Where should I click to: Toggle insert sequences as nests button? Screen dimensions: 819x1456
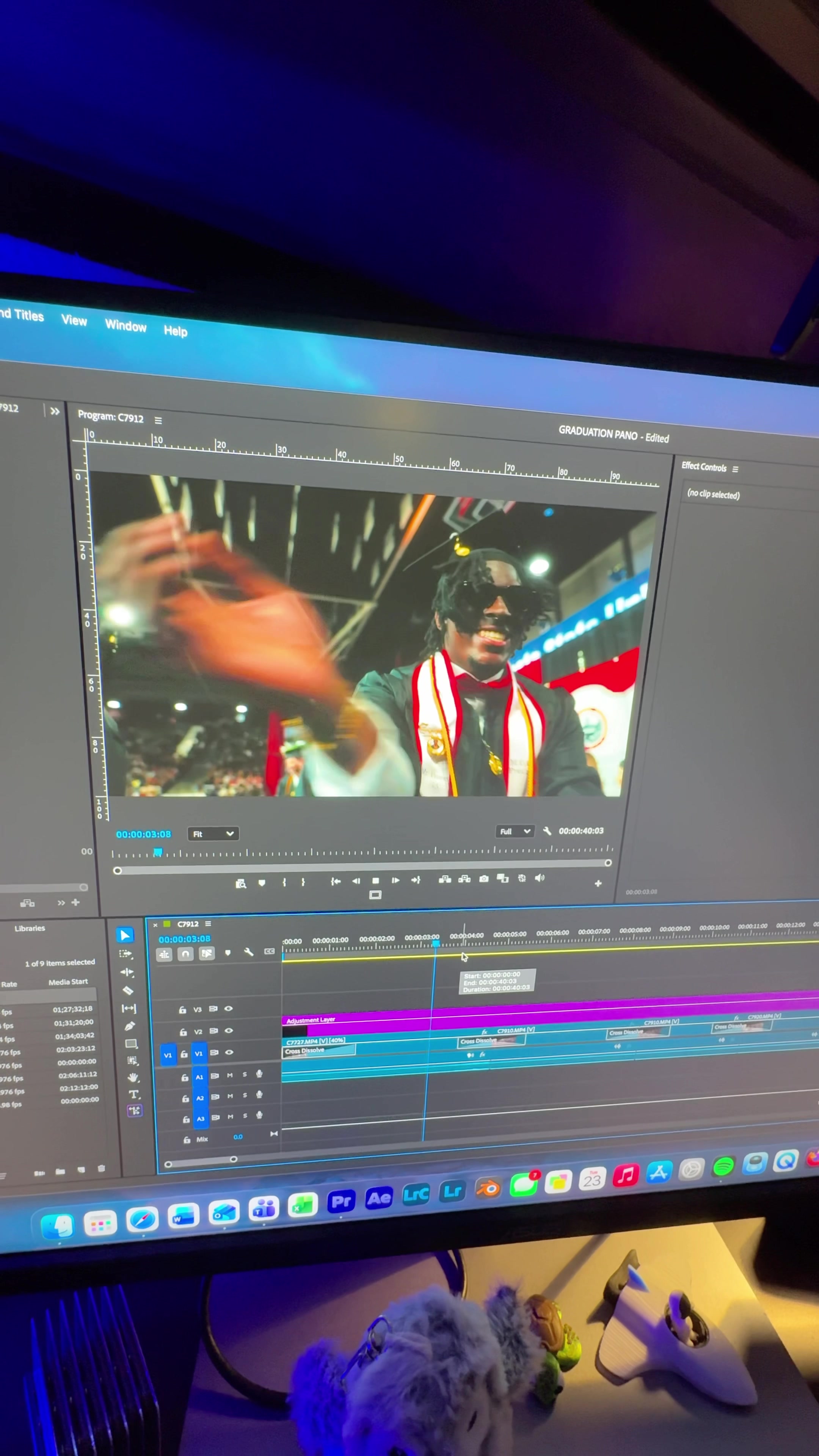coord(164,955)
